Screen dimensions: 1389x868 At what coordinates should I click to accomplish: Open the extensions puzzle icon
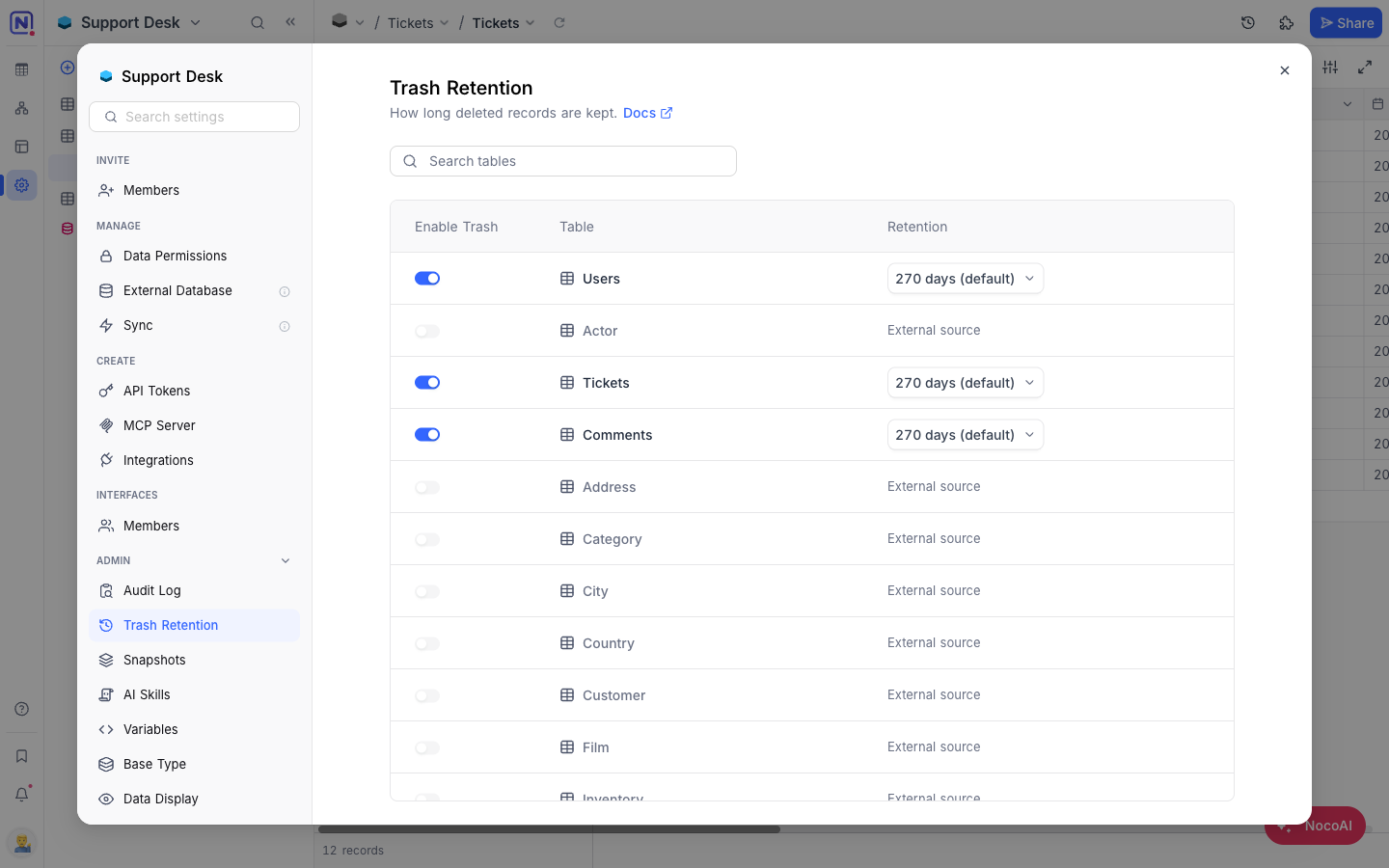(1287, 22)
